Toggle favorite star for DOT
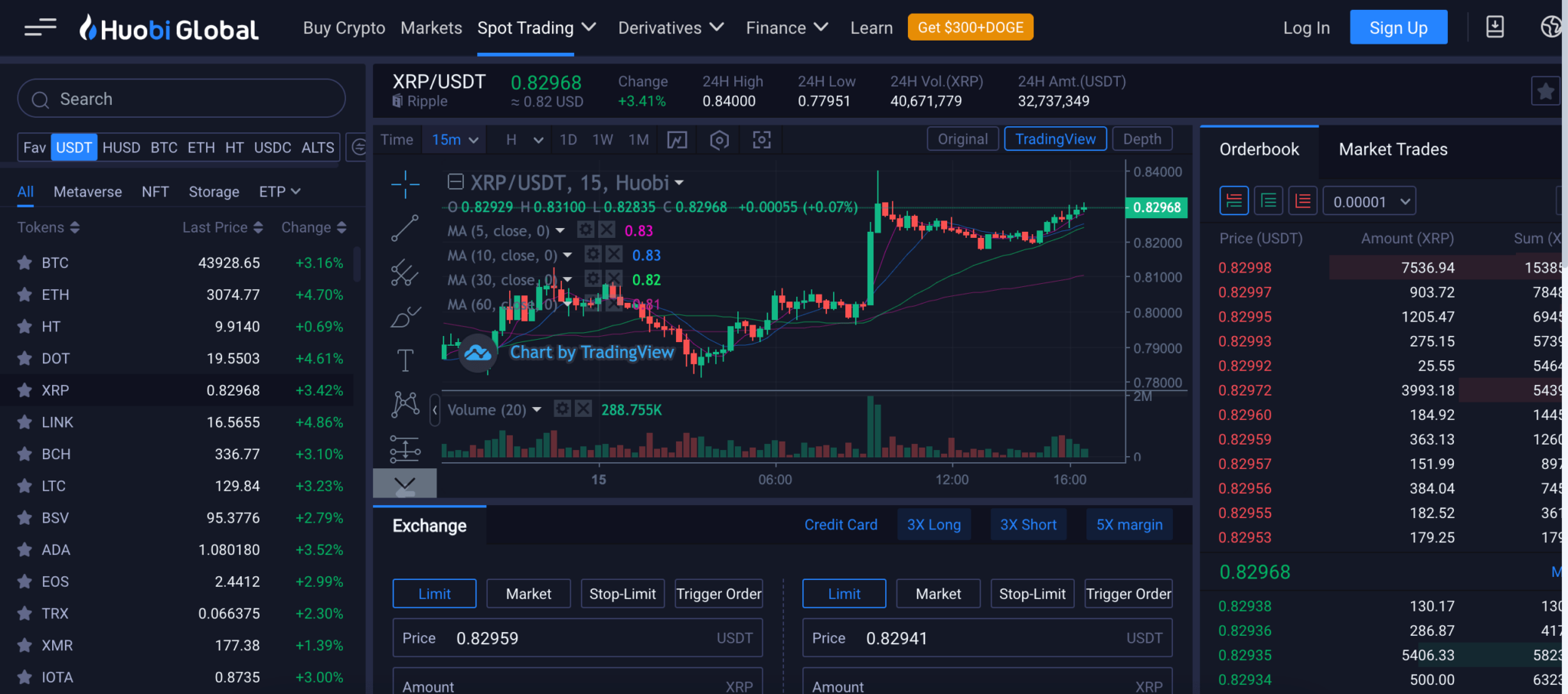This screenshot has height=694, width=1568. click(x=24, y=359)
